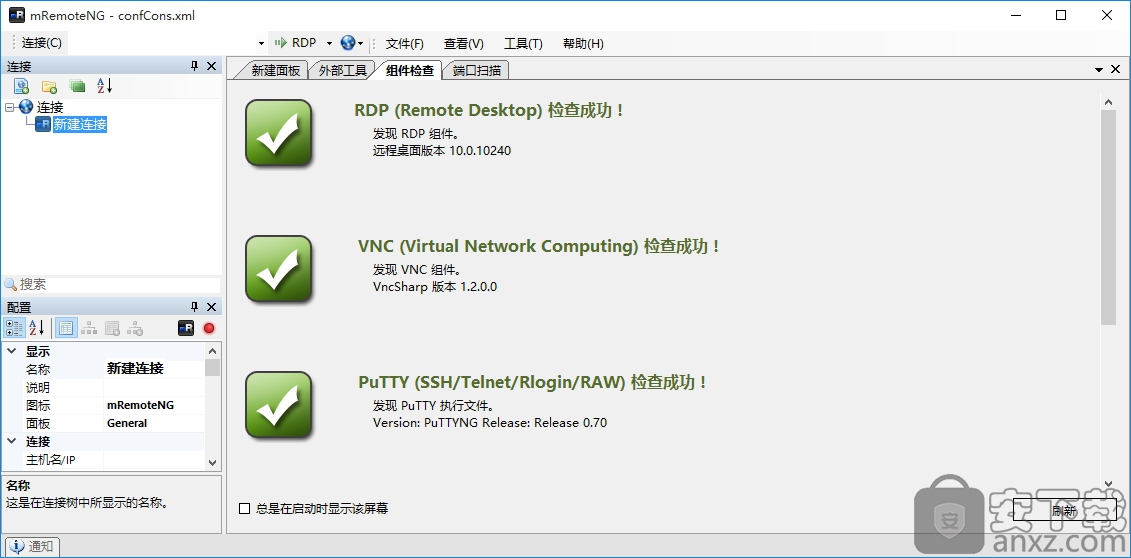Click the 面板 value General

(154, 423)
